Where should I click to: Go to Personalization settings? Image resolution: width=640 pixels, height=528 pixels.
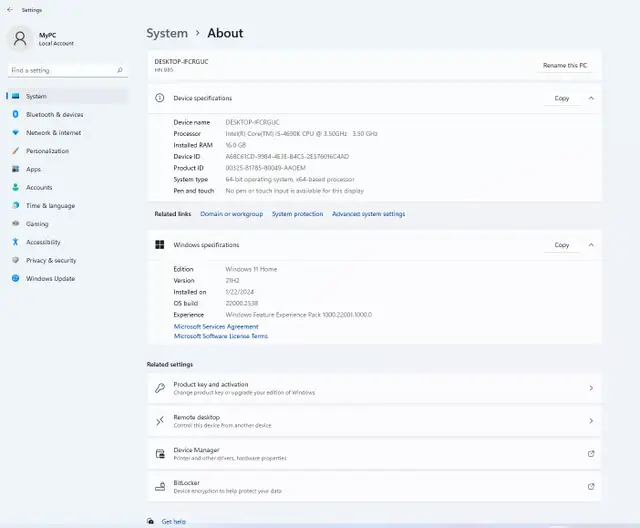point(68,151)
